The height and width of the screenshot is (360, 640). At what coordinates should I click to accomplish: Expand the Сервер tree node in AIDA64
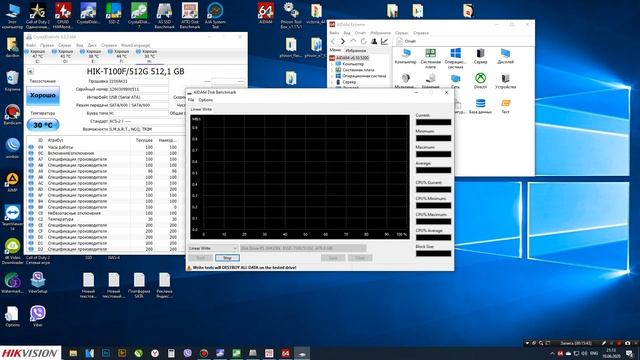tap(332, 82)
